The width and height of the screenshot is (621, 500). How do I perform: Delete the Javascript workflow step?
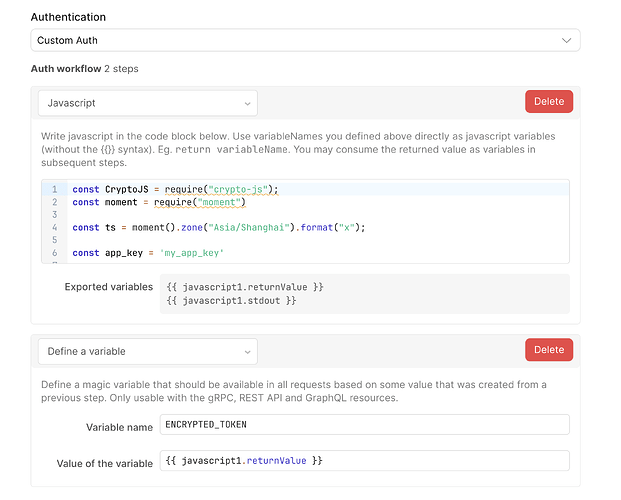point(548,101)
